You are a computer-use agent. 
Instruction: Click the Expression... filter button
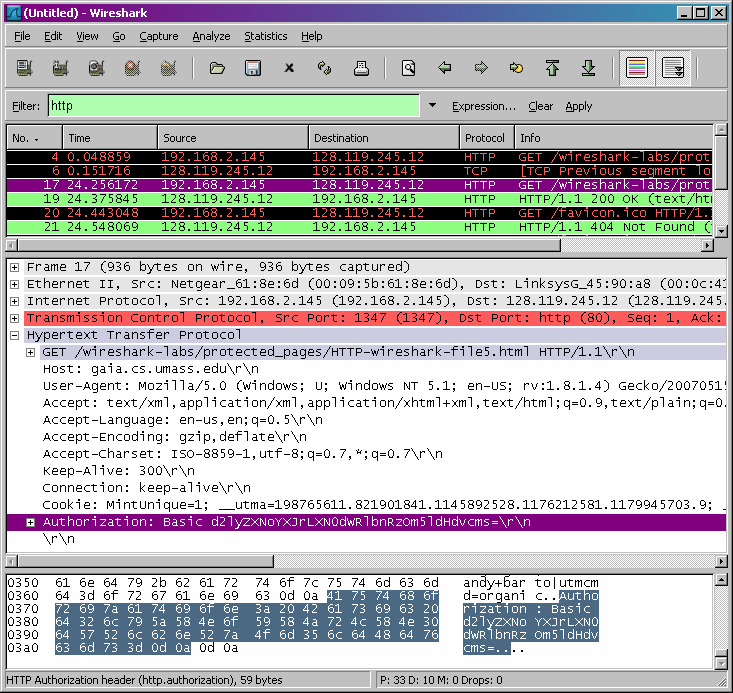tap(484, 106)
